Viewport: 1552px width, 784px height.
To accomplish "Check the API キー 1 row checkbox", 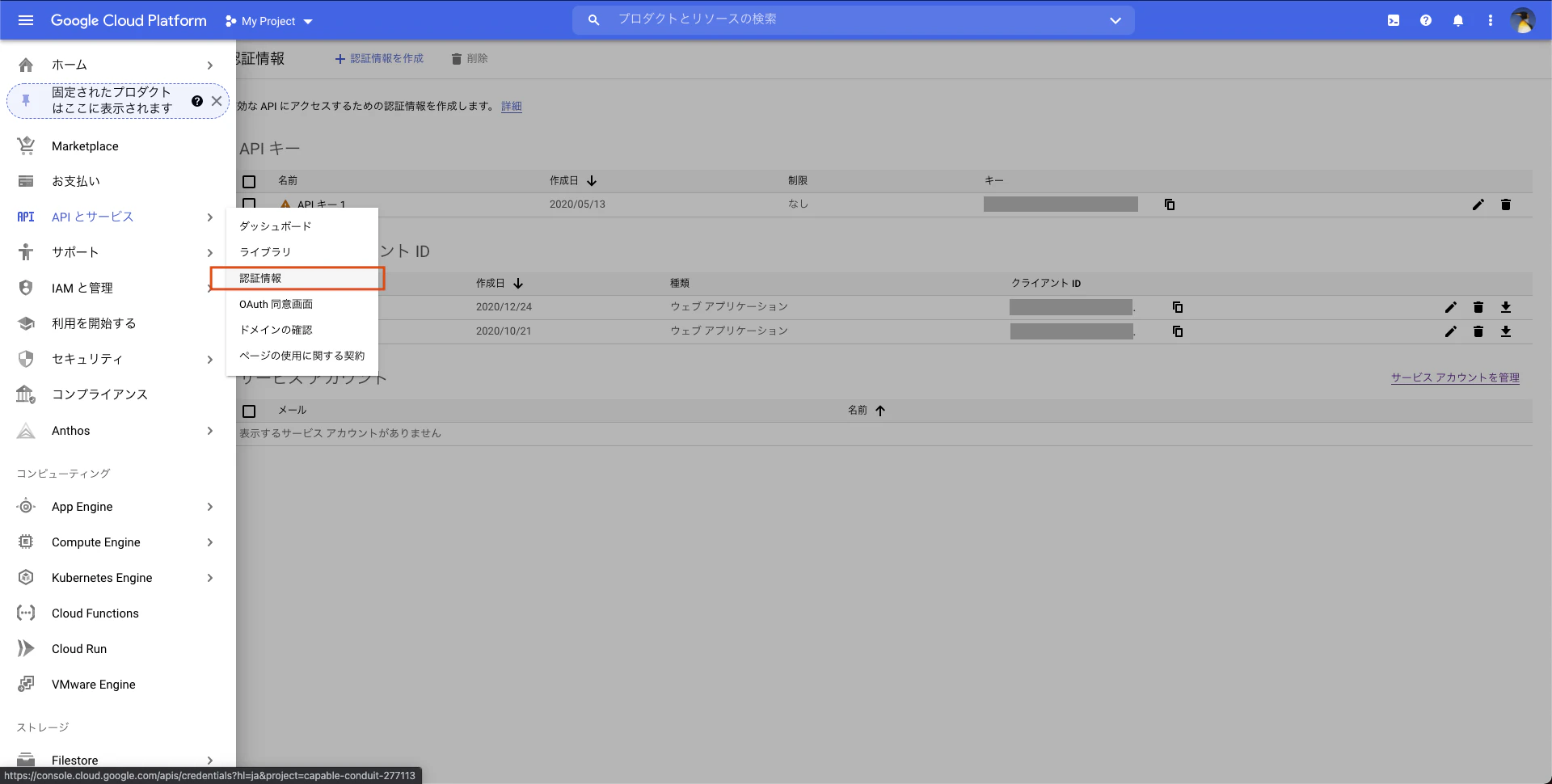I will point(249,204).
